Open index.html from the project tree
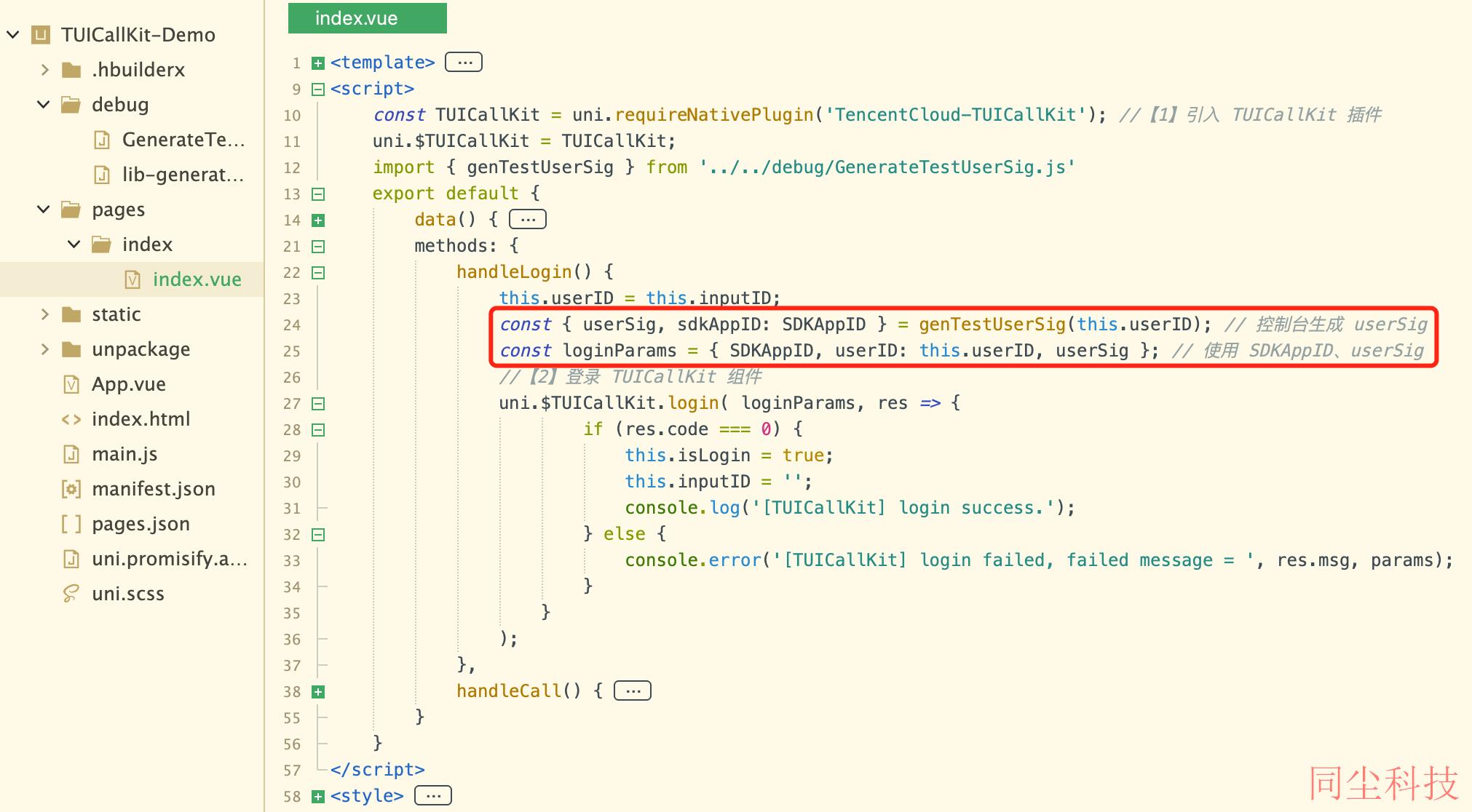The width and height of the screenshot is (1472, 812). click(x=141, y=419)
